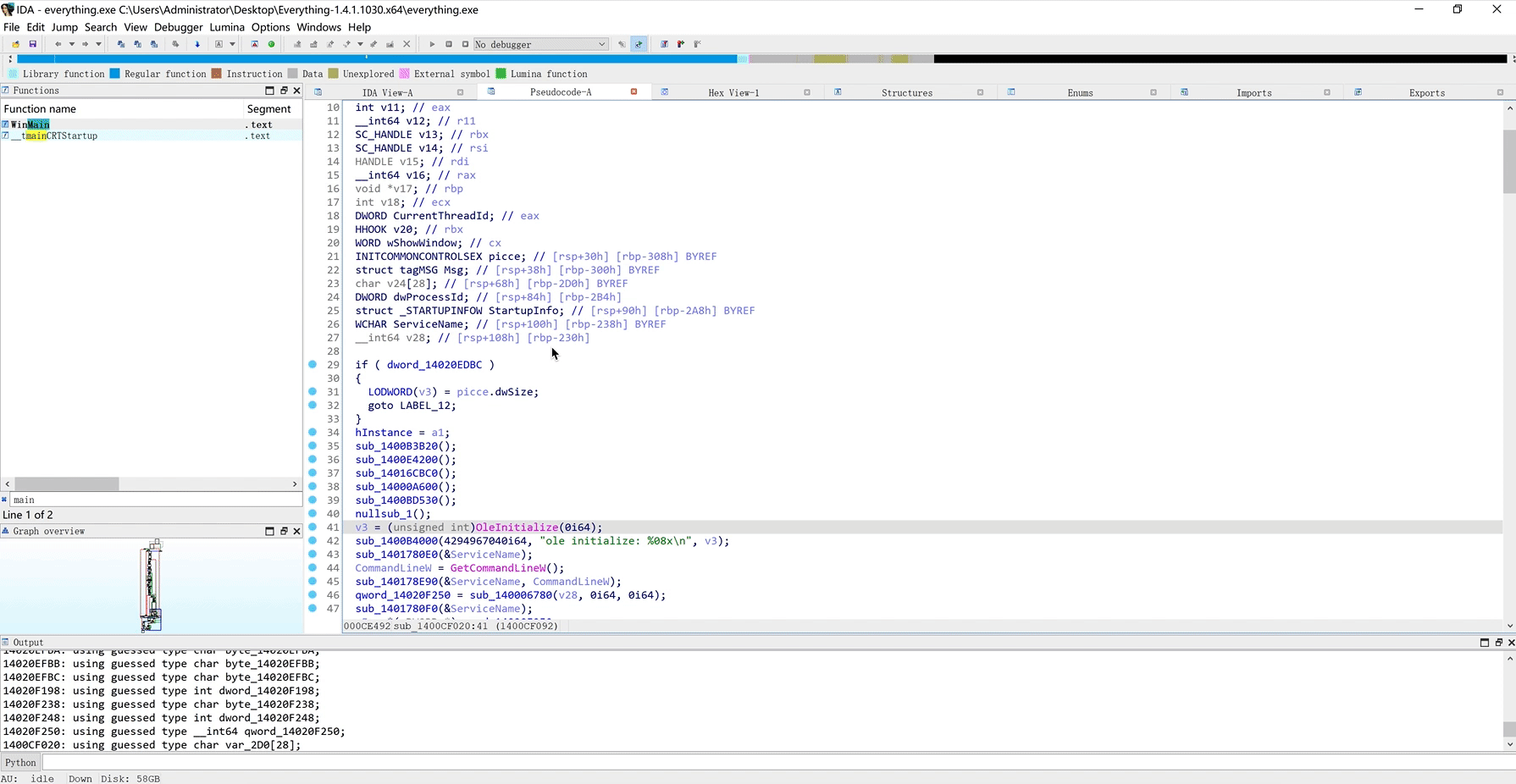Viewport: 1516px width, 784px height.
Task: Click the Save database icon
Action: [33, 44]
